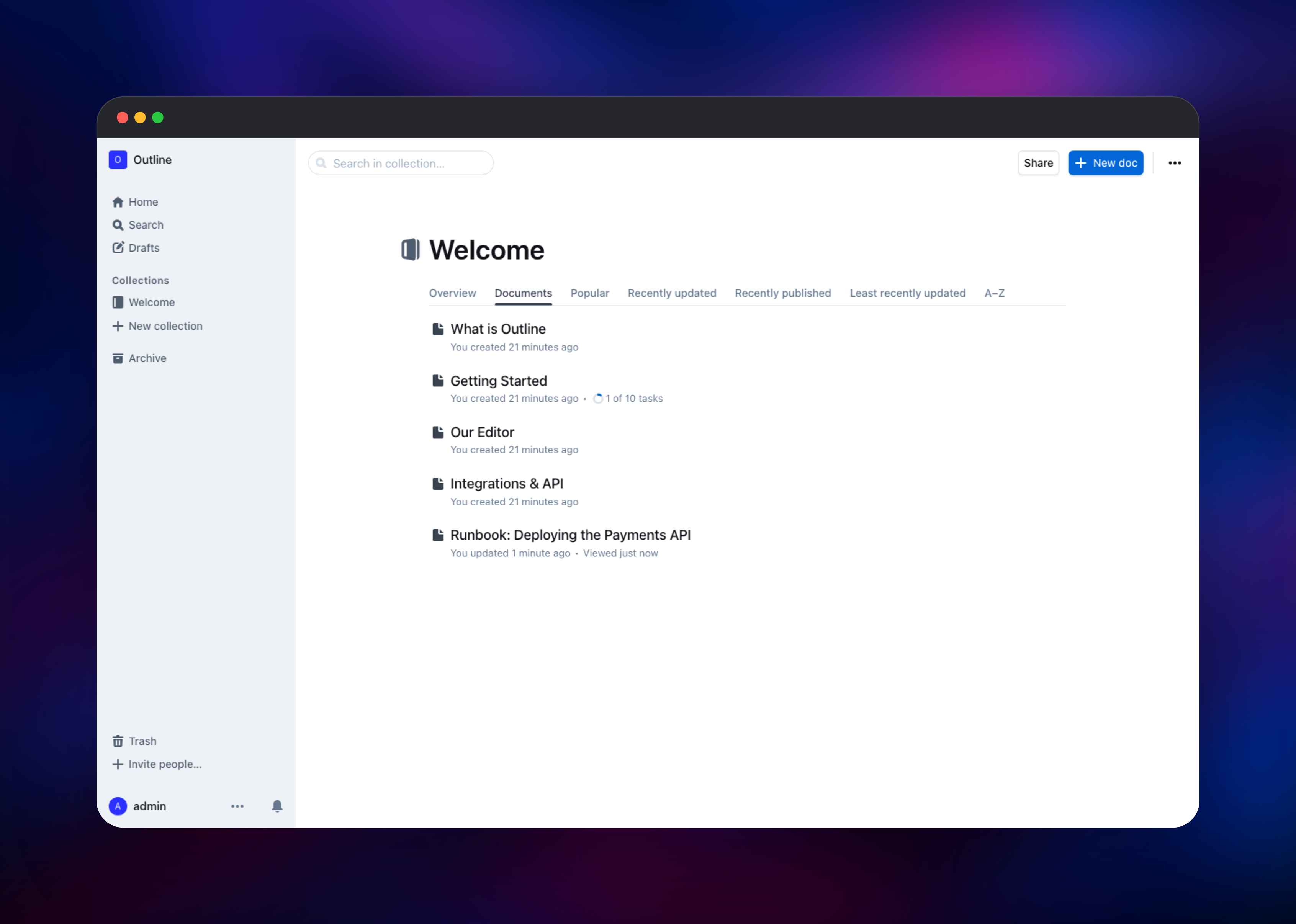Open account options menu next to admin
The image size is (1296, 924).
point(237,806)
